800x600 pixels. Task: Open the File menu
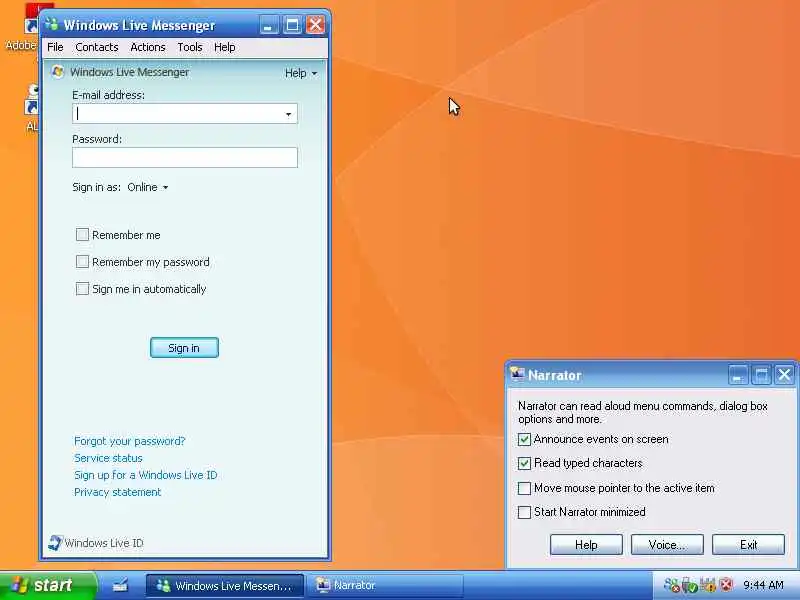pyautogui.click(x=55, y=47)
